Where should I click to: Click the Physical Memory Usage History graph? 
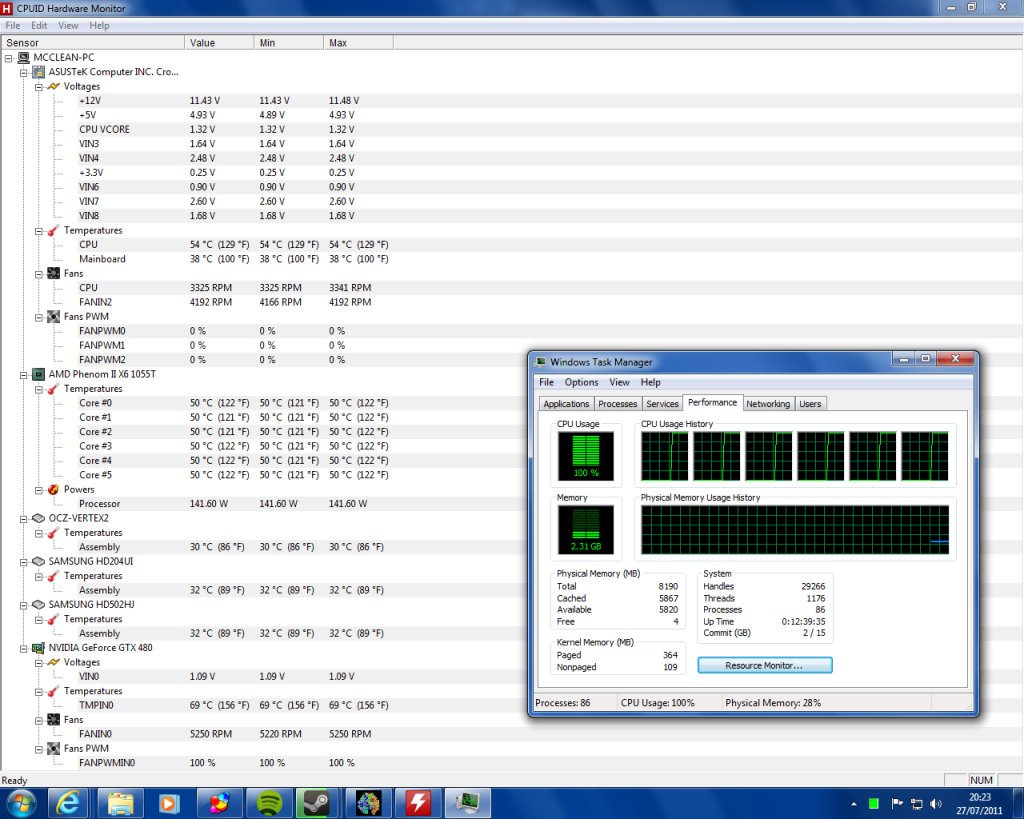[795, 530]
